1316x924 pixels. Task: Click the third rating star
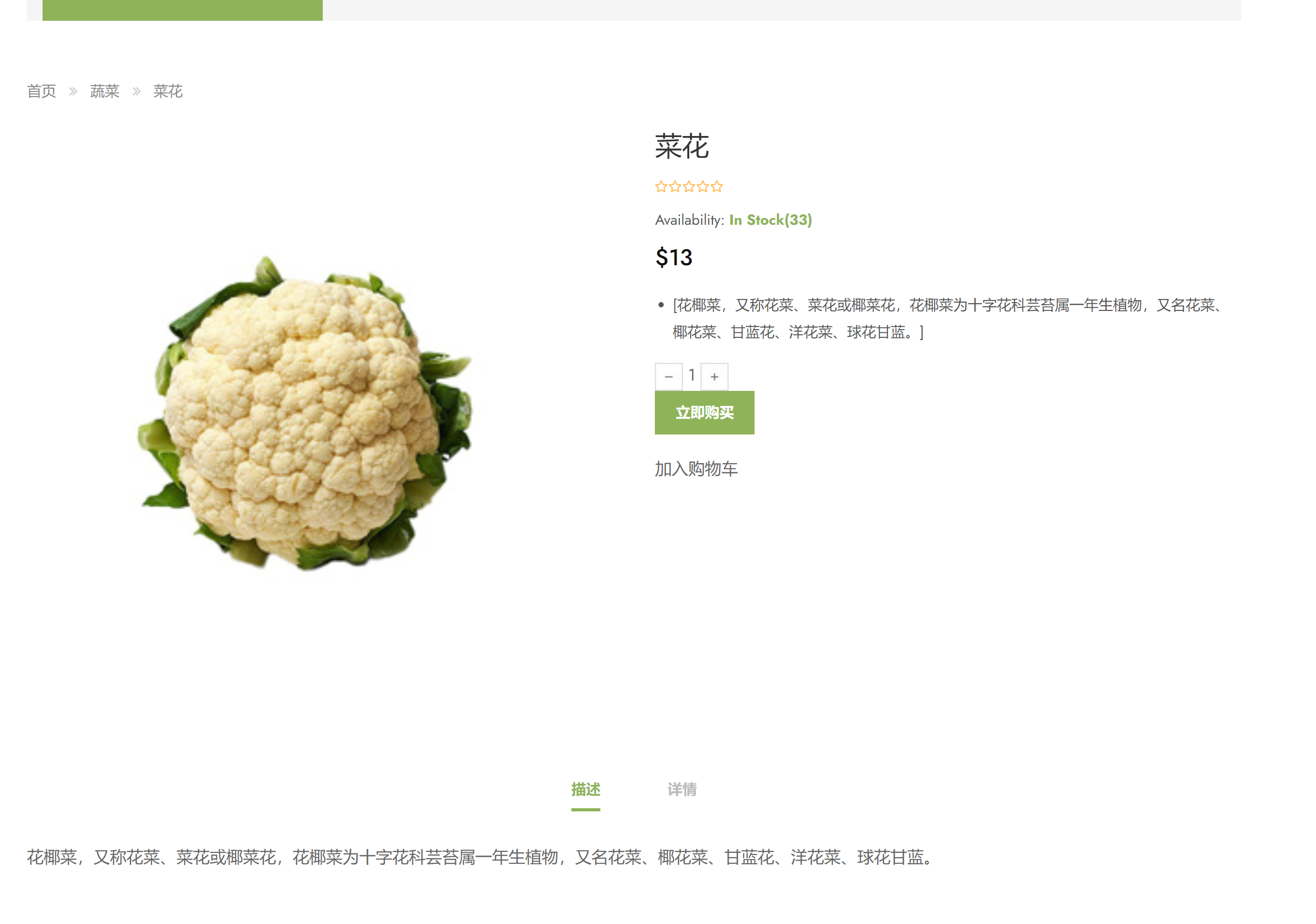(689, 186)
